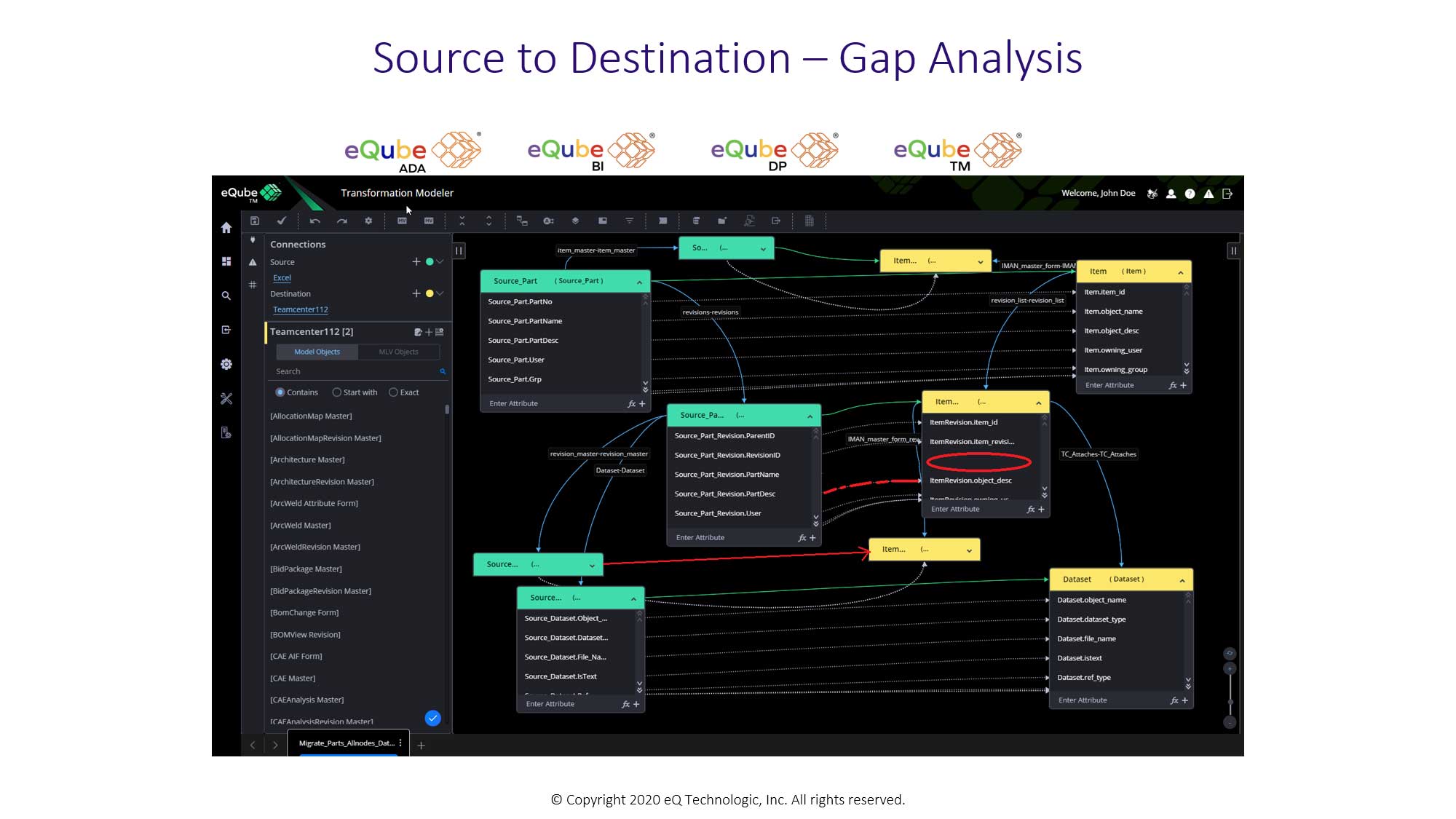Go to Home in left sidebar
The width and height of the screenshot is (1456, 819).
[x=226, y=228]
